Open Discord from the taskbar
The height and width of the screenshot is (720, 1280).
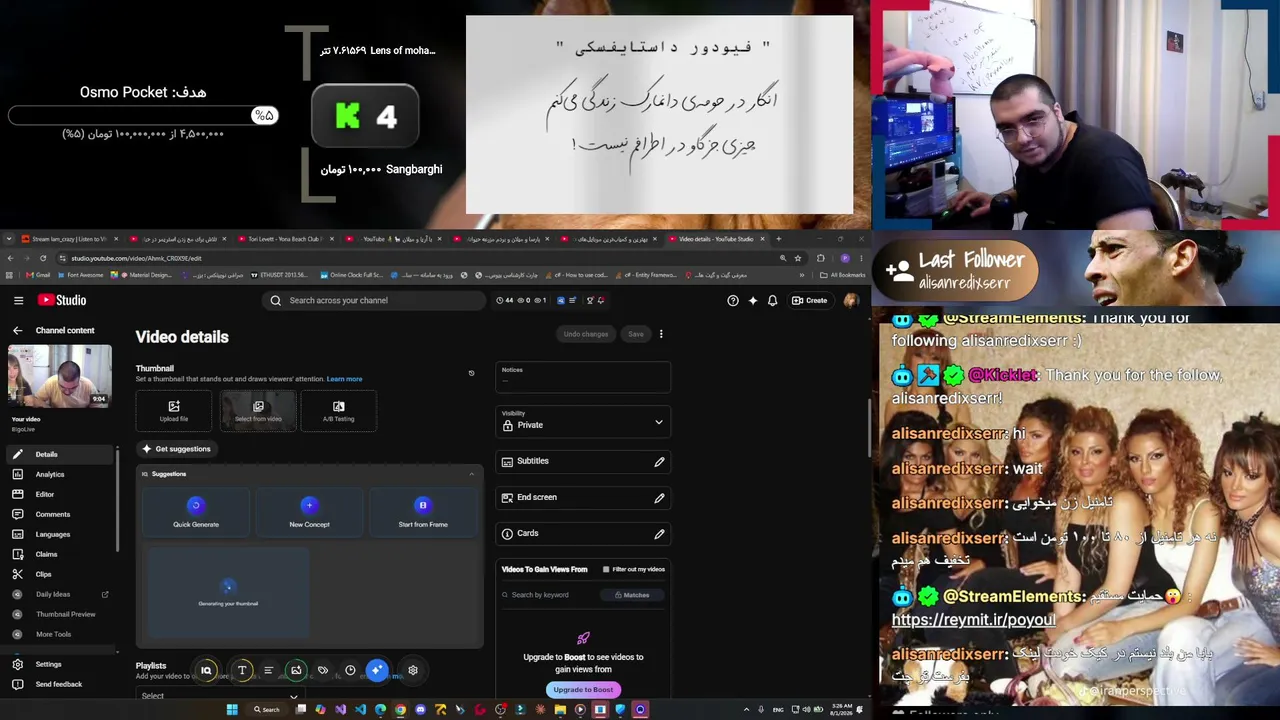tap(420, 710)
